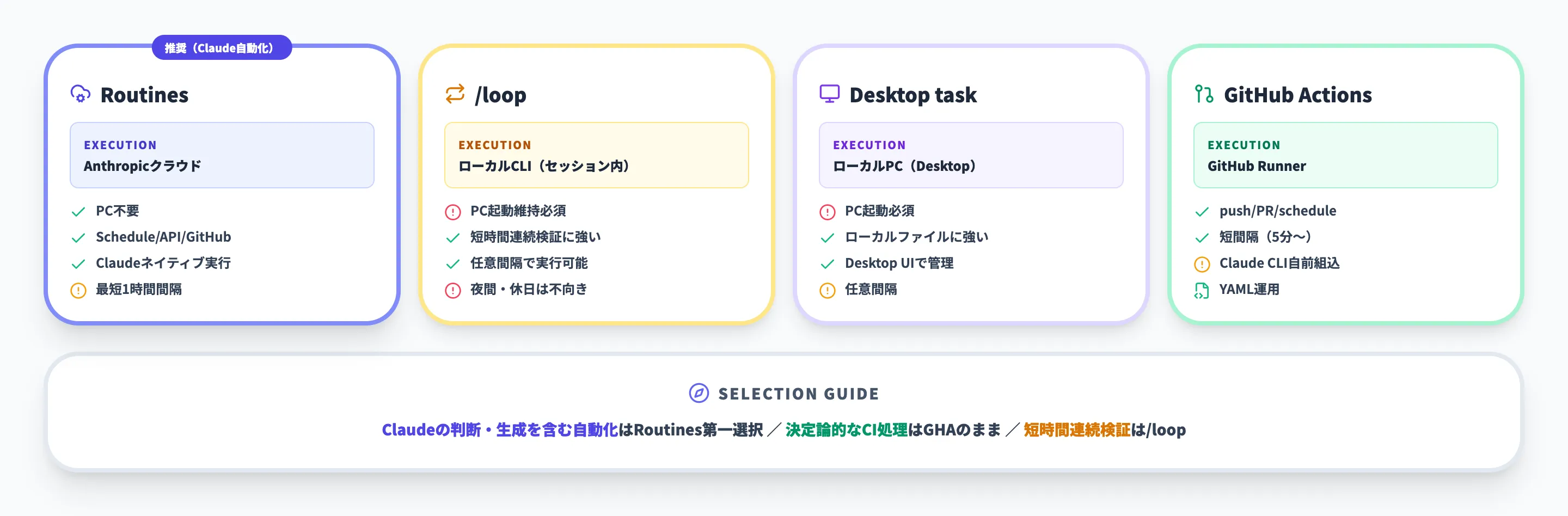Click the GitHub Actions pull request icon
This screenshot has width=1568, height=516.
1204,94
